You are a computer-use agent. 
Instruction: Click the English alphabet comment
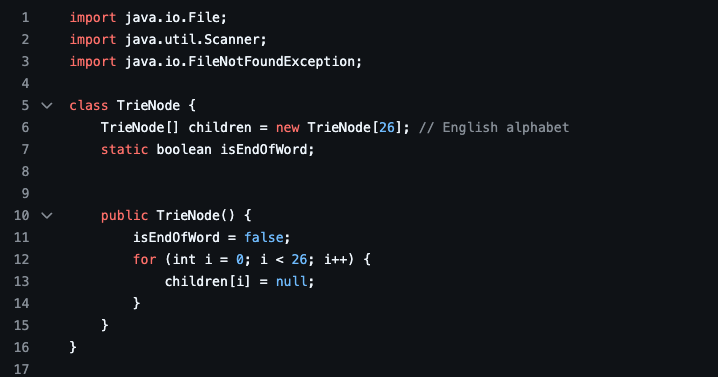[494, 128]
